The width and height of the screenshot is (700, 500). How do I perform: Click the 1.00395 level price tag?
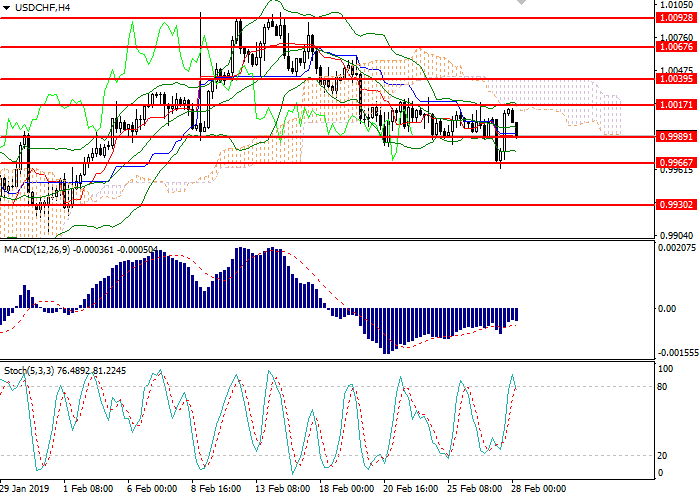[x=674, y=79]
